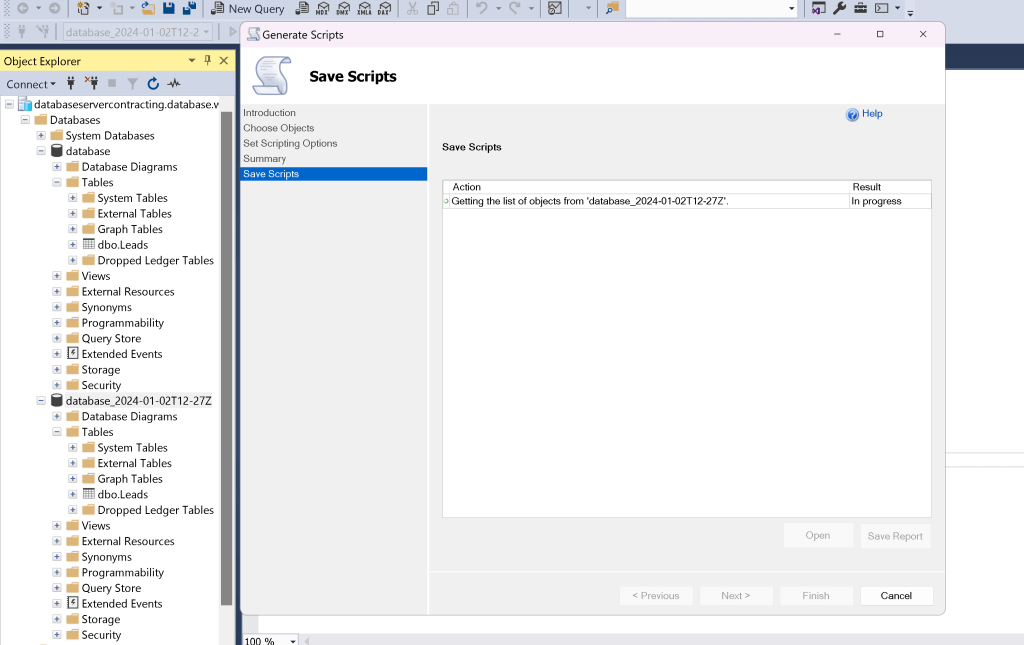
Task: Open the Connect dropdown in Object Explorer
Action: (x=31, y=84)
